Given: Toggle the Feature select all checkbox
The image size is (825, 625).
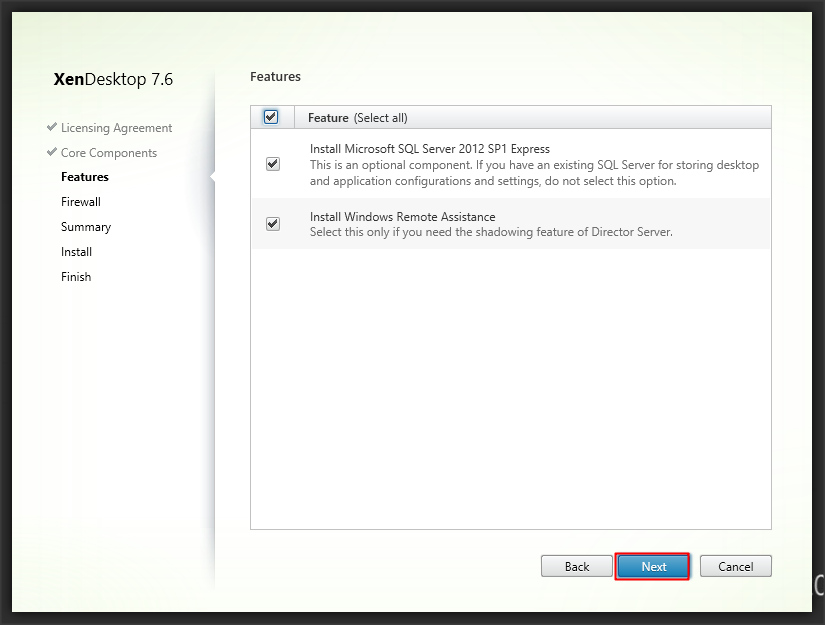Looking at the screenshot, I should 271,117.
